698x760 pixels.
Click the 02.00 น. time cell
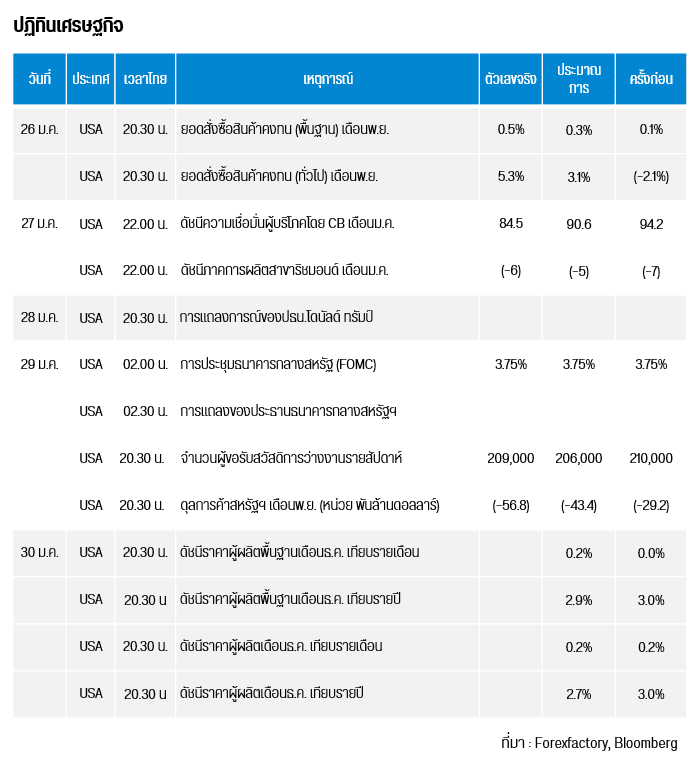click(145, 364)
